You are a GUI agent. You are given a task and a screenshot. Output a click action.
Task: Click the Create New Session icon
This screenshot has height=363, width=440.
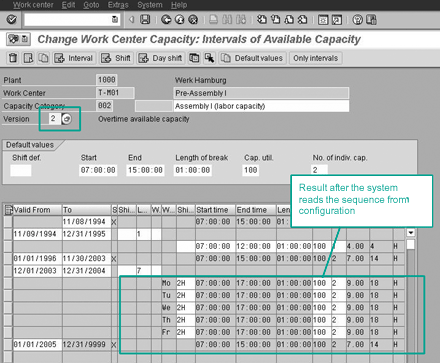[323, 20]
